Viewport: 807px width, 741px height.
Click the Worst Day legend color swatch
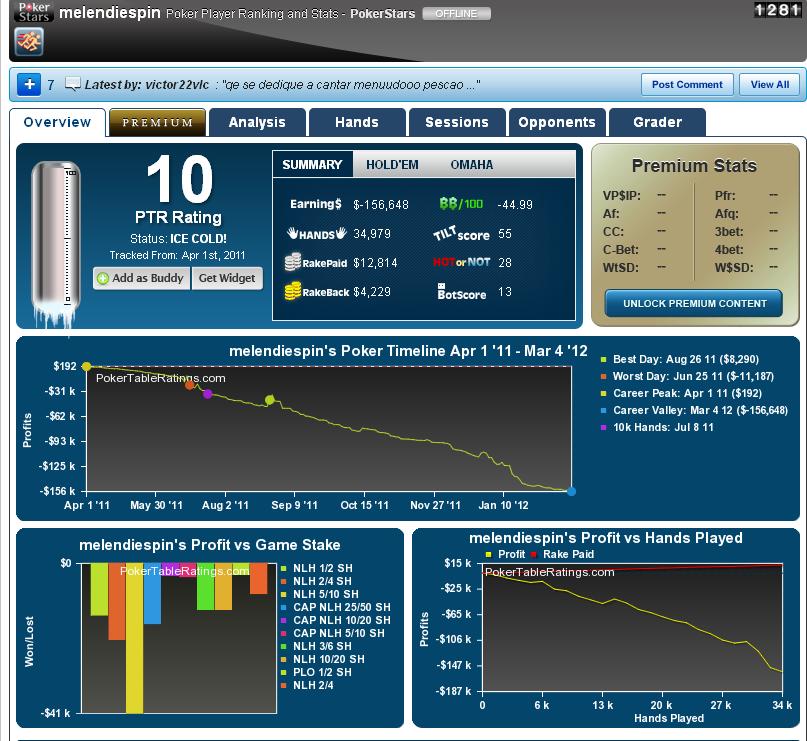[x=604, y=377]
